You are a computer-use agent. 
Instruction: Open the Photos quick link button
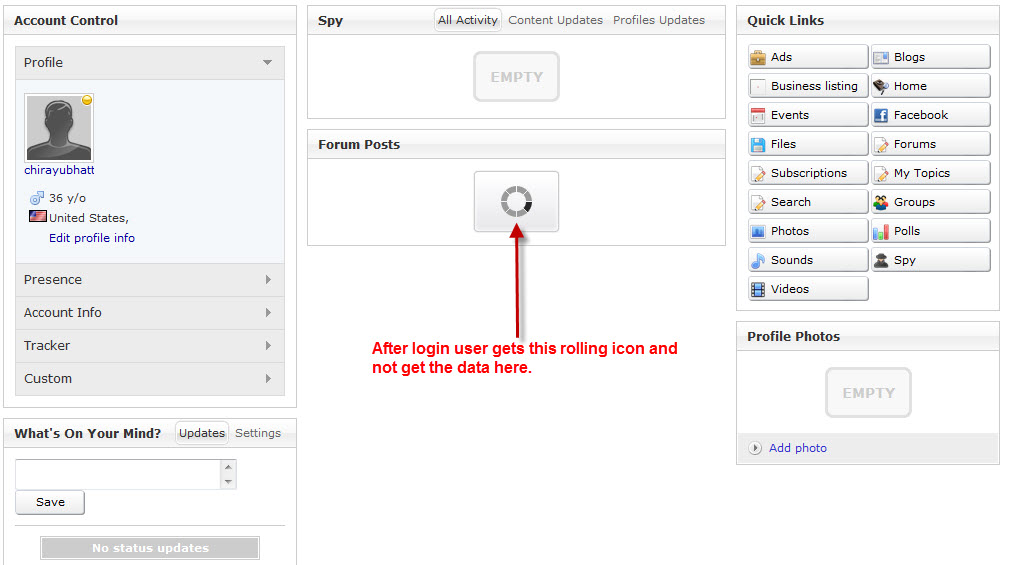(x=808, y=231)
